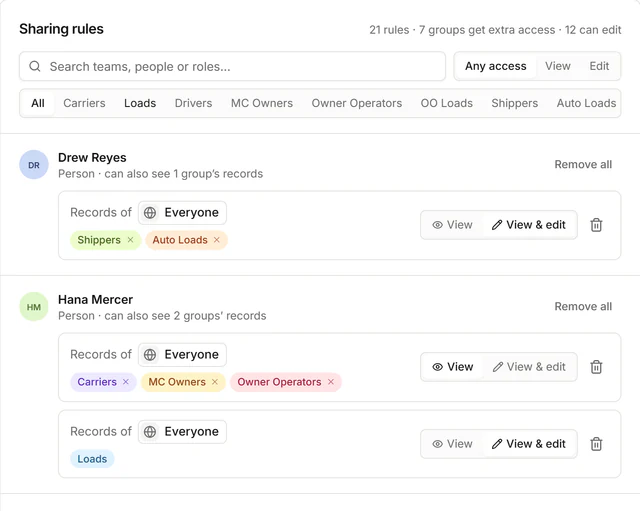Go to the Owner Operators tab
Screen dimensions: 640x511
pyautogui.click(x=357, y=103)
